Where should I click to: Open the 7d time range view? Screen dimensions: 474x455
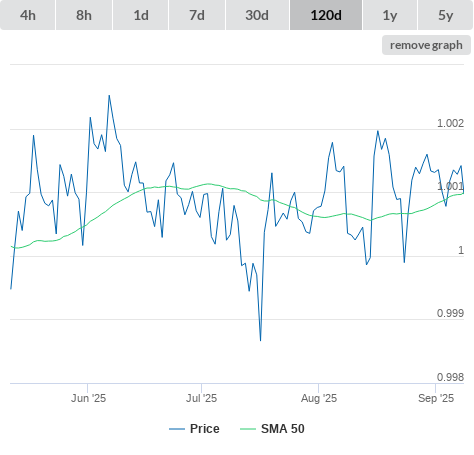197,15
